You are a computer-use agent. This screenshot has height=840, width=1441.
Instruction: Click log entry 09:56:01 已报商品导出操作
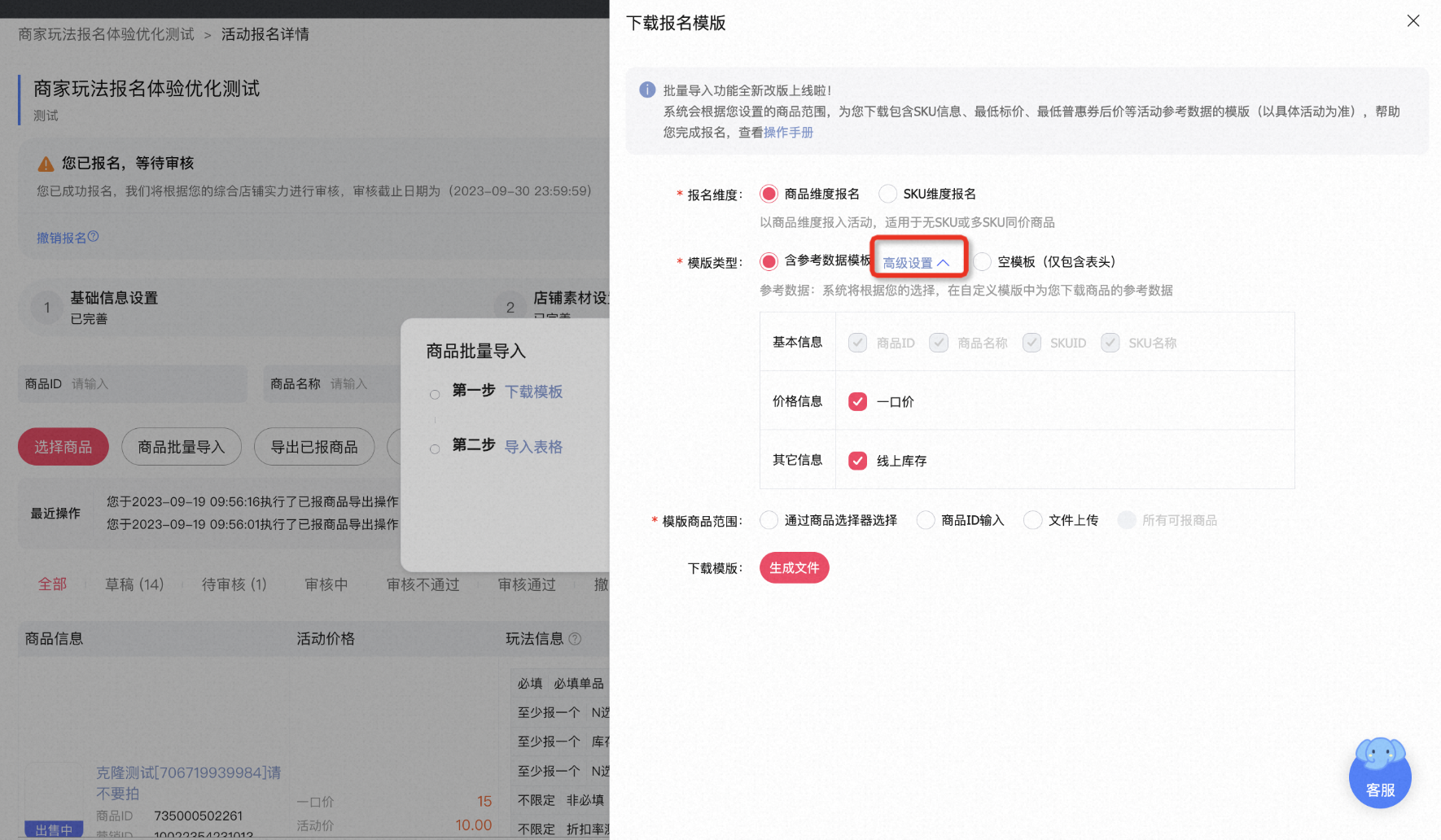coord(252,524)
